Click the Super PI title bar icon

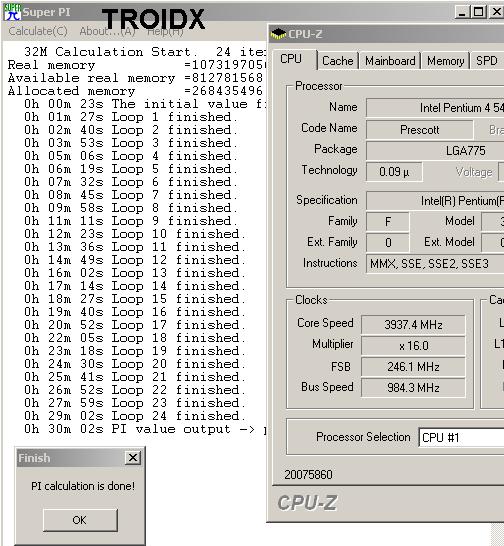point(12,12)
